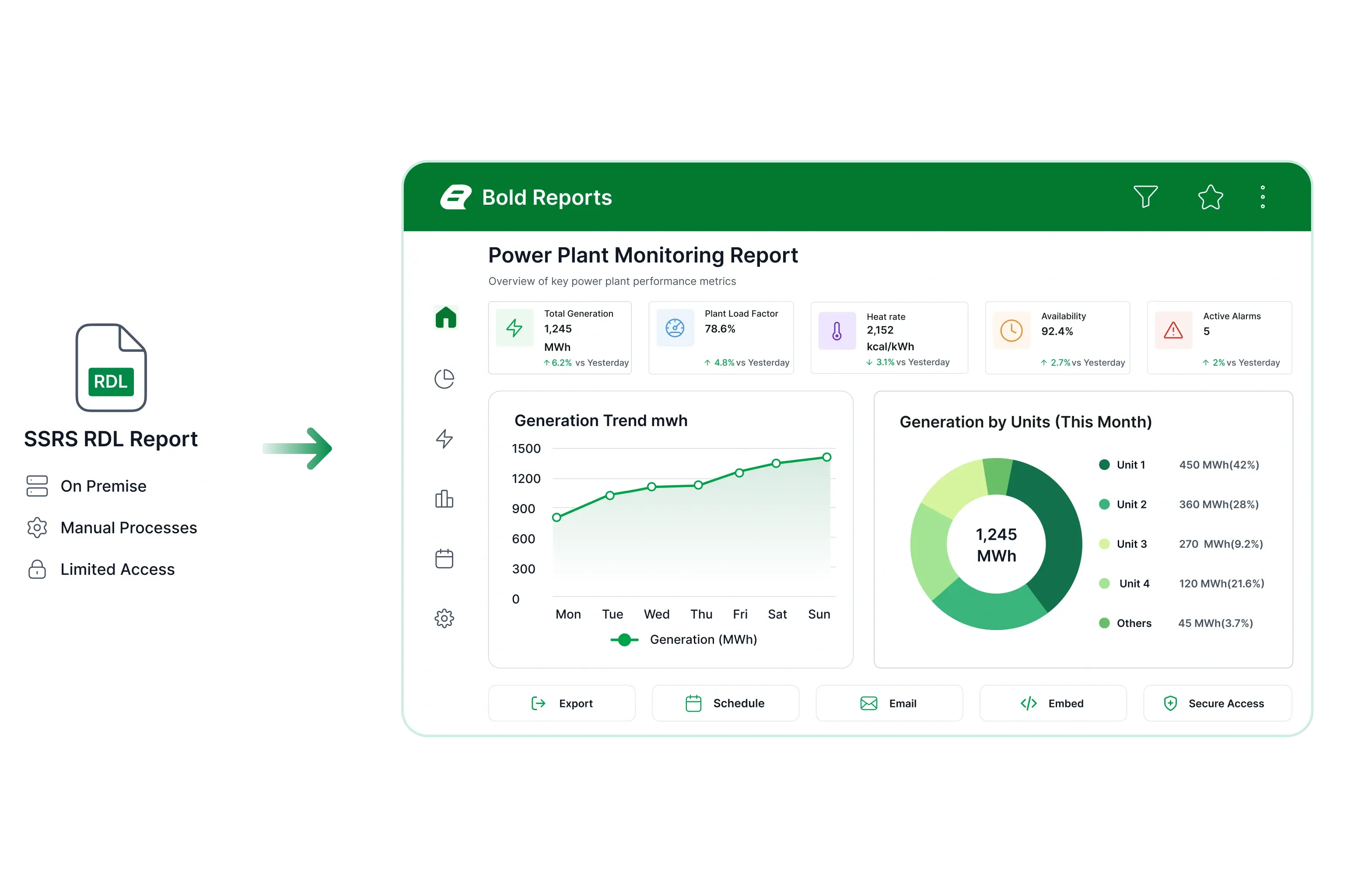Click the On Premise server icon
Screen dimensions: 1358x896
click(x=37, y=486)
